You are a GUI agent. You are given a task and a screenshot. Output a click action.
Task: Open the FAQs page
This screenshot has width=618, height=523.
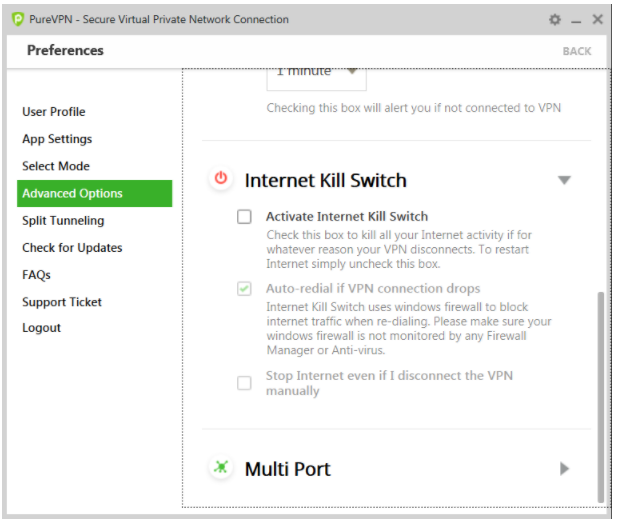point(36,275)
